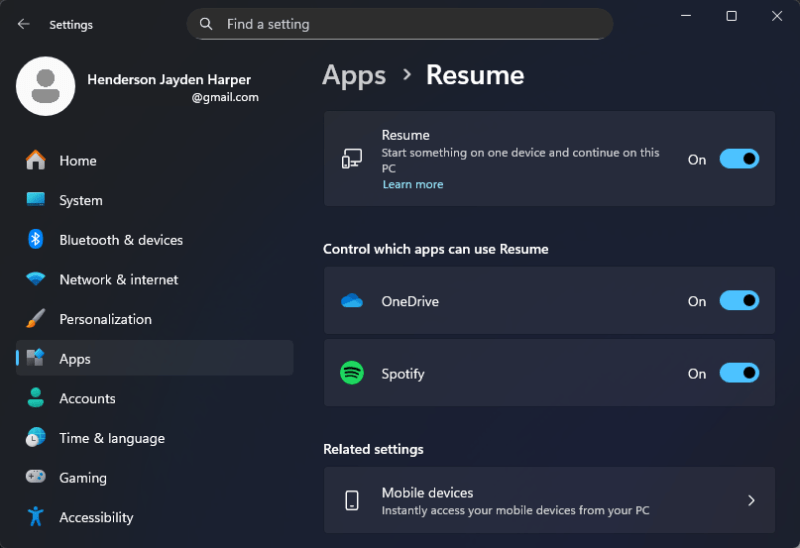Click the Apps sidebar icon
Image resolution: width=800 pixels, height=548 pixels.
(36, 358)
